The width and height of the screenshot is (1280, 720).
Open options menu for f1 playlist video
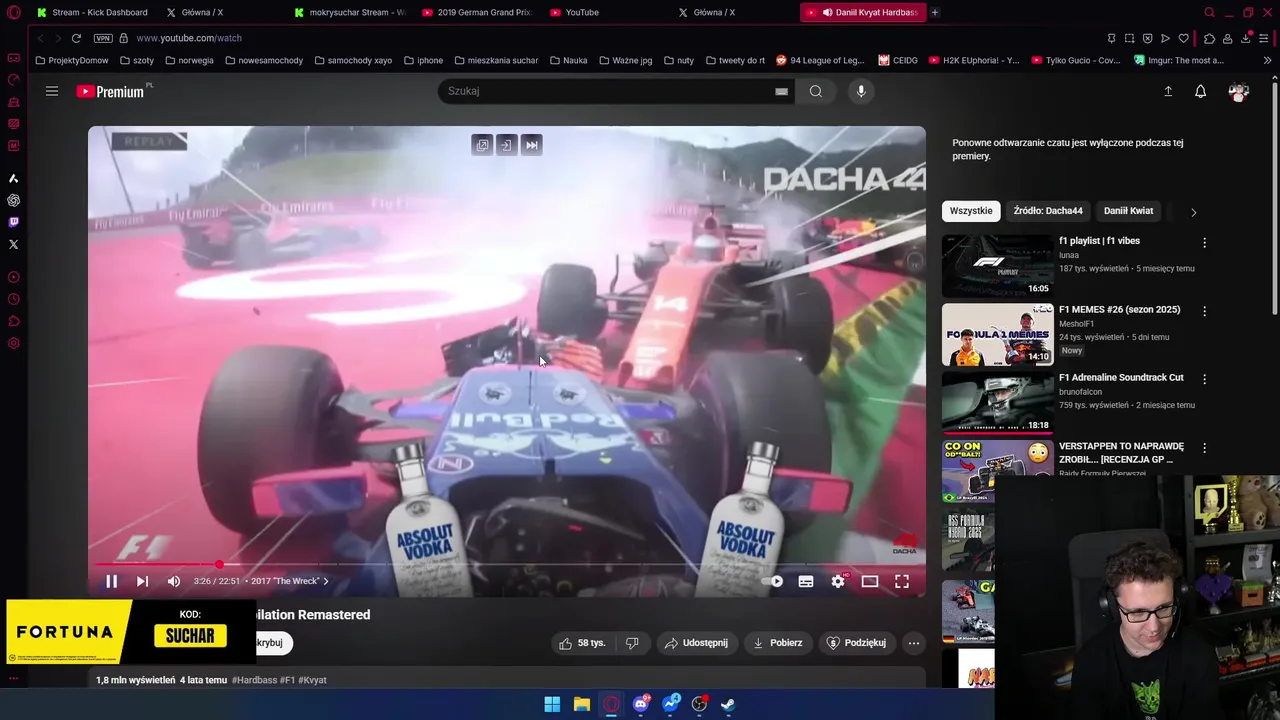pos(1204,243)
